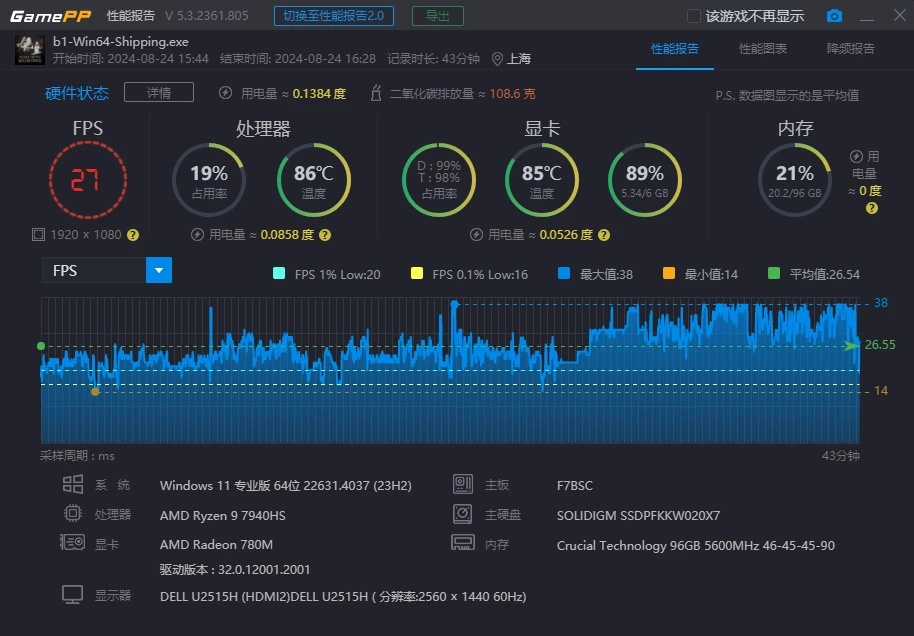The width and height of the screenshot is (914, 636).
Task: Click the 硬件状态 heading
Action: click(77, 93)
